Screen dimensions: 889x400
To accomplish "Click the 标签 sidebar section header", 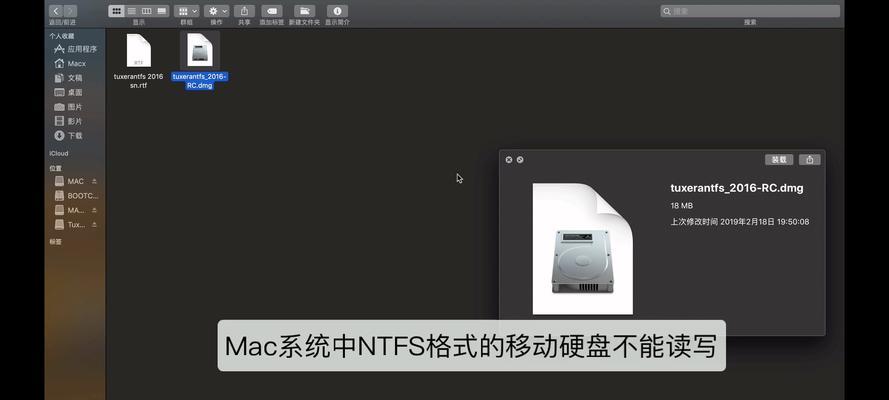I will coord(56,242).
